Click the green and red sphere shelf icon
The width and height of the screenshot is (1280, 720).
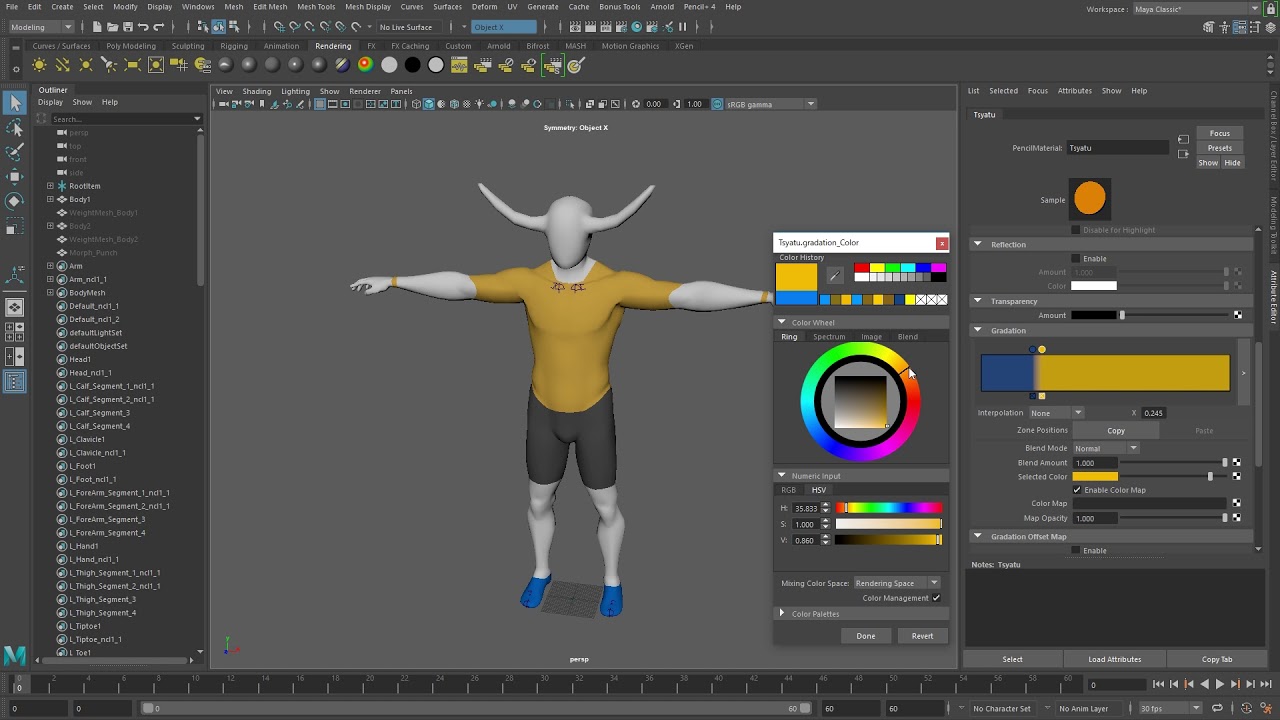(x=365, y=65)
